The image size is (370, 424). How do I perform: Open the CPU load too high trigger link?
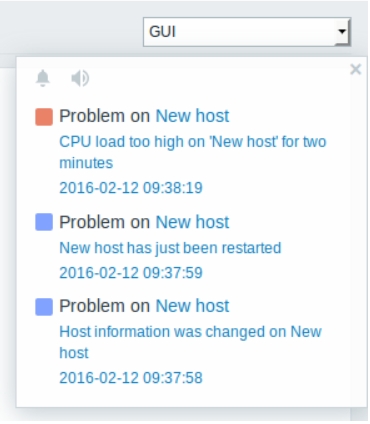pos(193,152)
